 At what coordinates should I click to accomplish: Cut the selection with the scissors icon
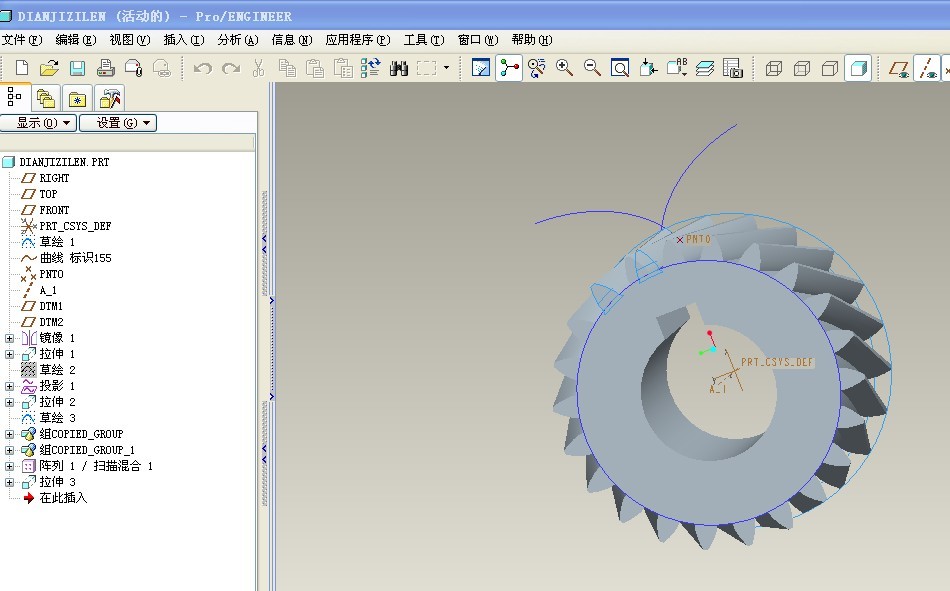[259, 68]
